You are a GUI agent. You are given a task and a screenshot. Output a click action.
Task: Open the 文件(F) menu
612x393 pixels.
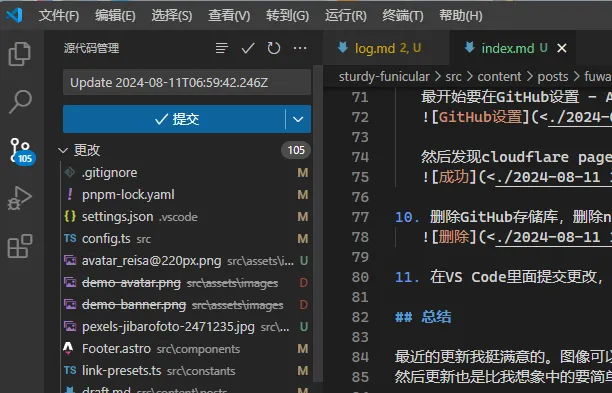pyautogui.click(x=59, y=16)
